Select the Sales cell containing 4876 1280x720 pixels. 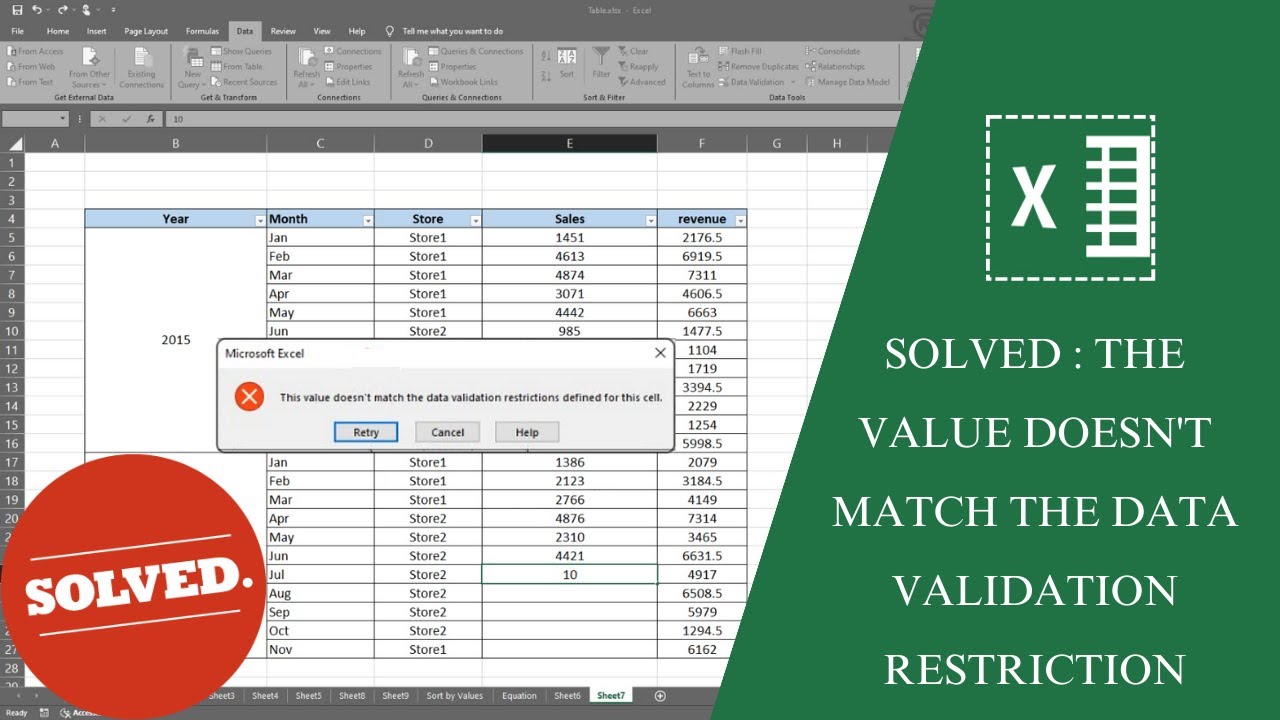click(569, 518)
